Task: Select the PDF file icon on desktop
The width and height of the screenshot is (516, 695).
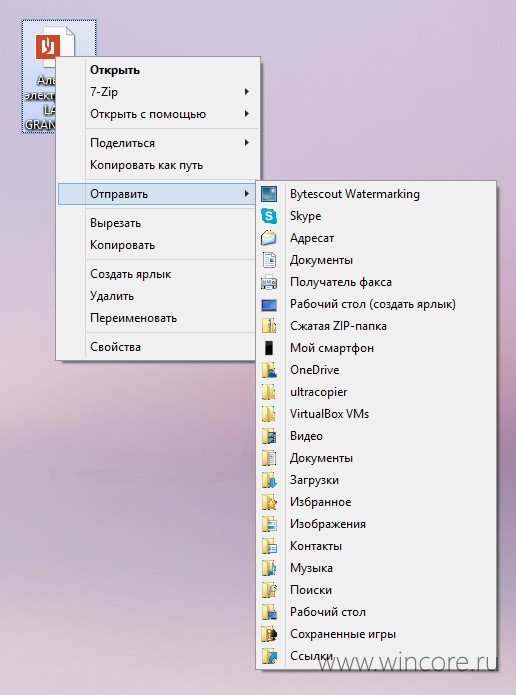Action: (55, 46)
